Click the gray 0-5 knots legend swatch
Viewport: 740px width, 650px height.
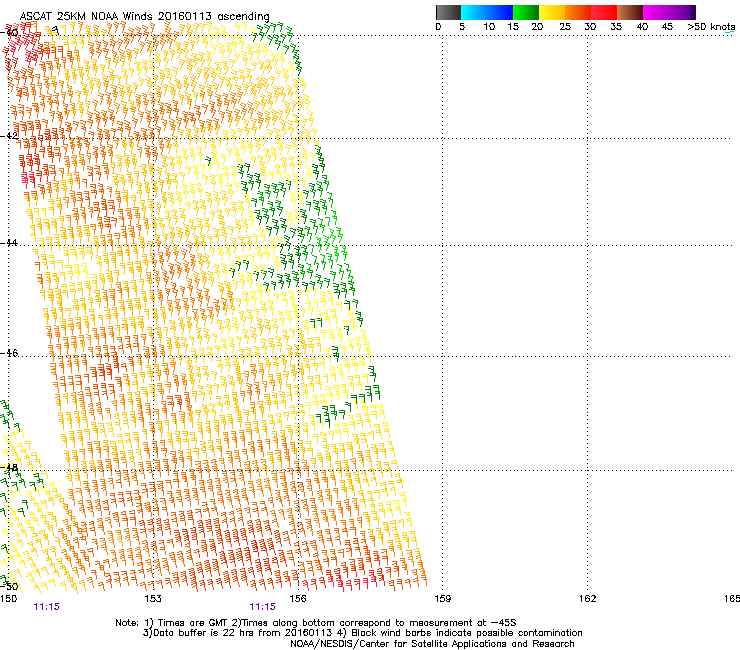[448, 12]
